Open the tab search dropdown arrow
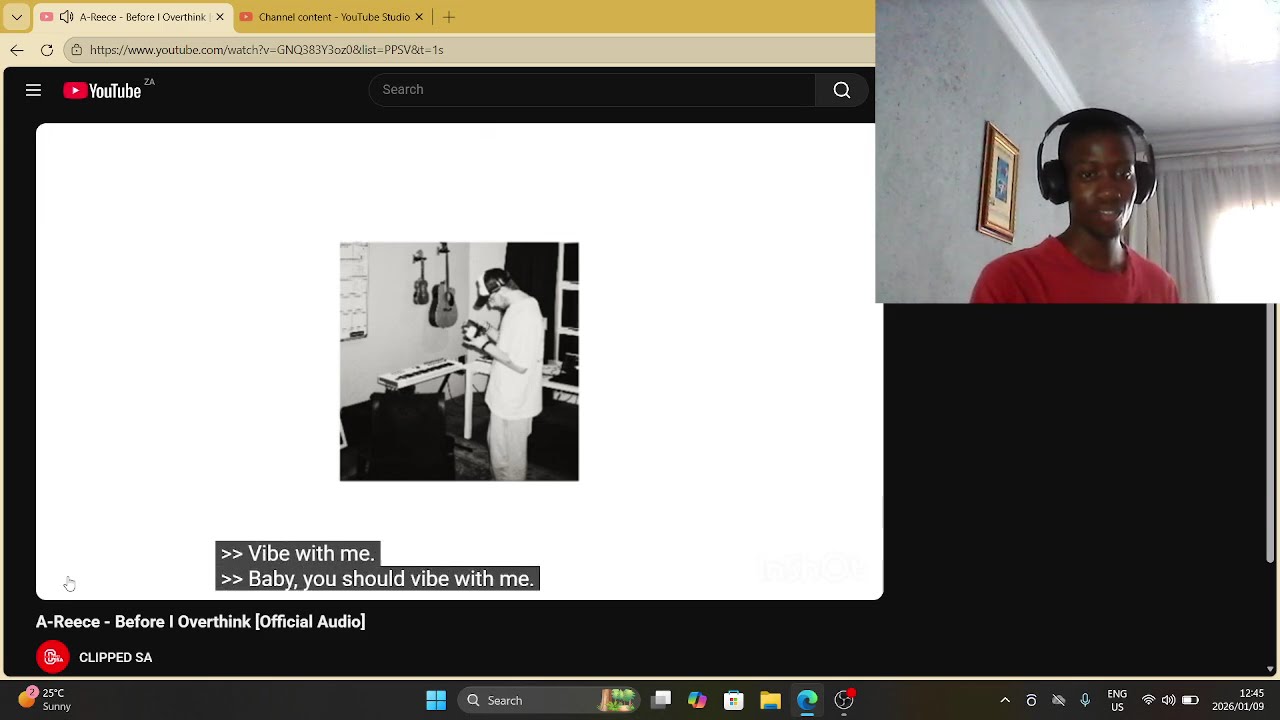 pos(16,17)
